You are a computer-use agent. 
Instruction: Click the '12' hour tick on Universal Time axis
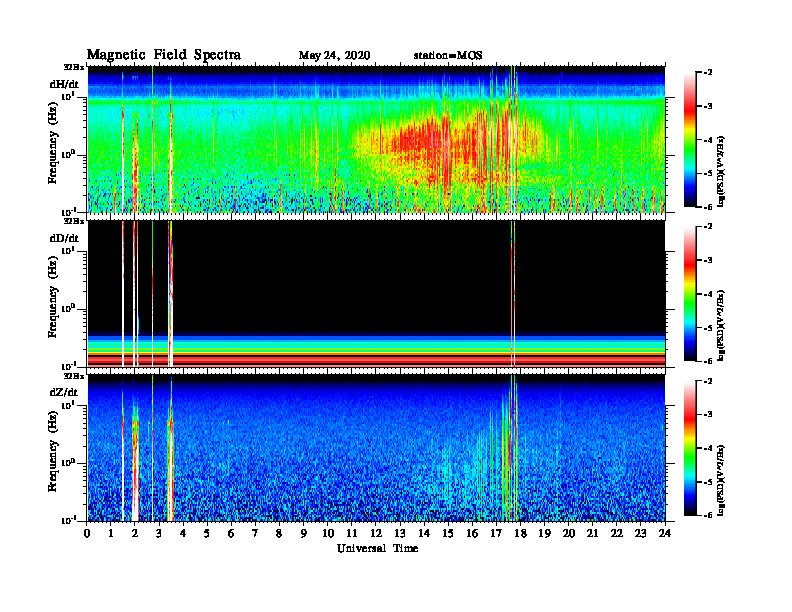(x=376, y=533)
